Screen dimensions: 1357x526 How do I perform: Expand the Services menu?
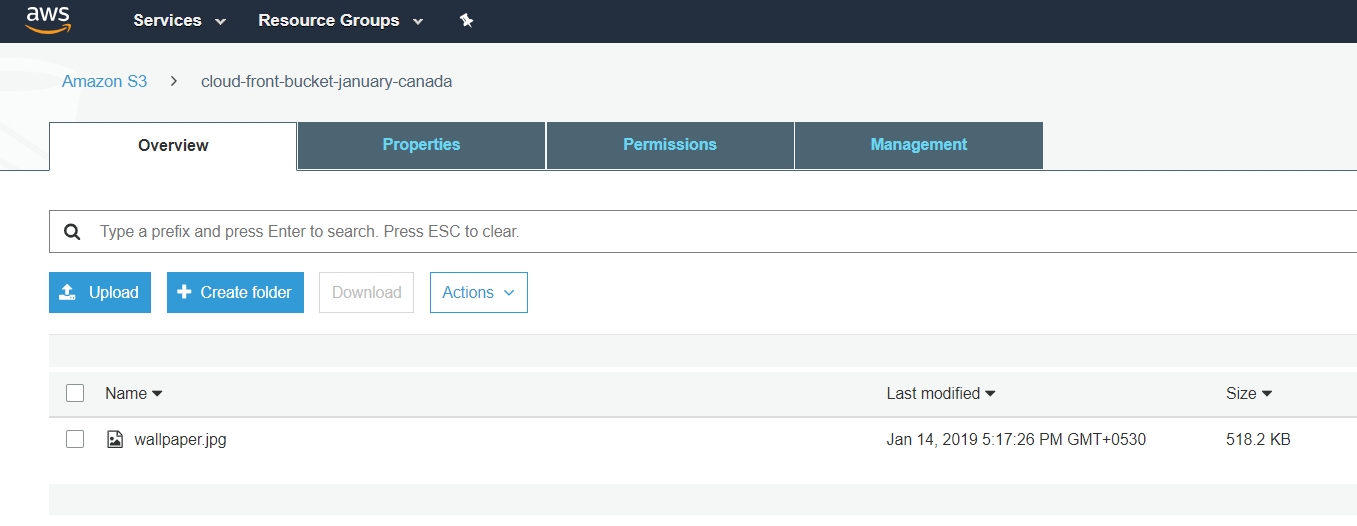click(x=179, y=21)
